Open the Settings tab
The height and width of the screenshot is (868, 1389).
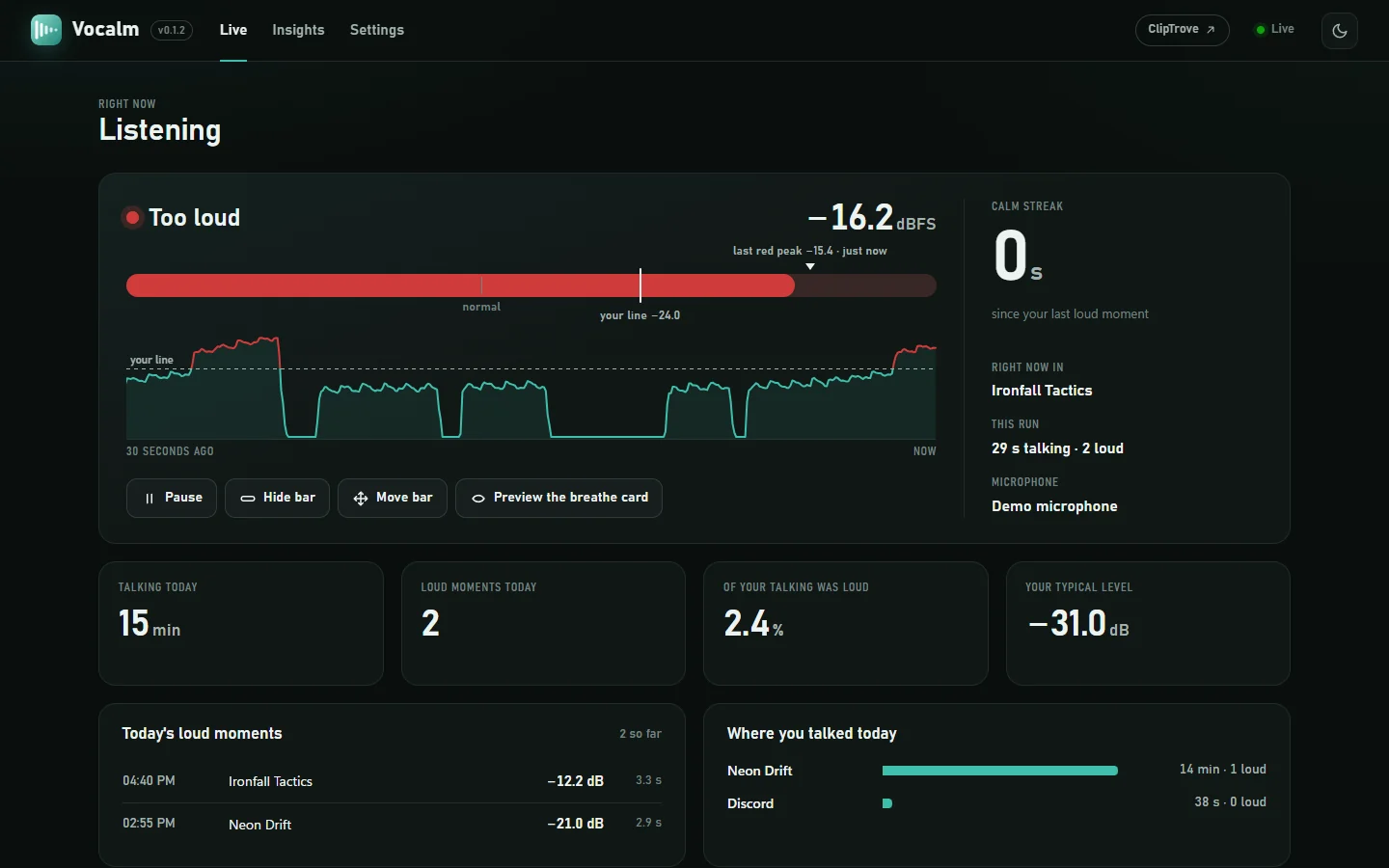[377, 30]
